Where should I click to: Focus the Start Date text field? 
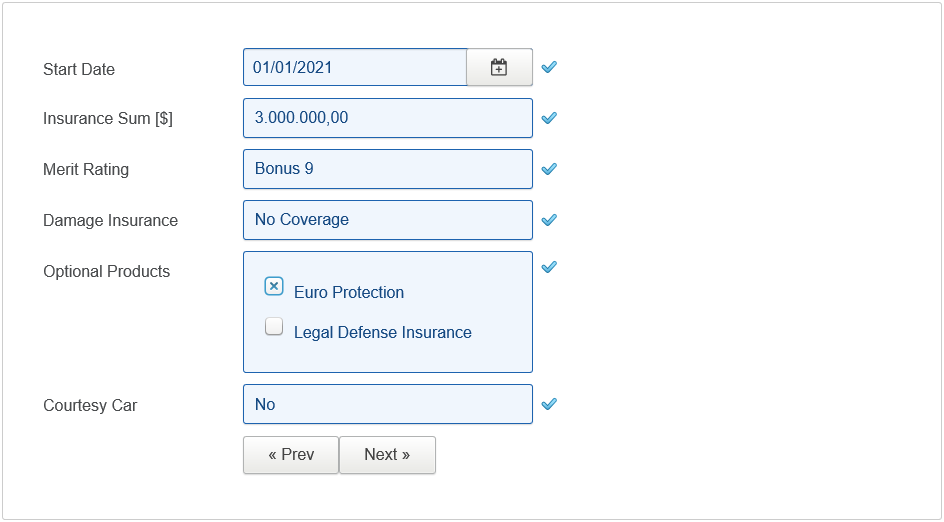(354, 68)
